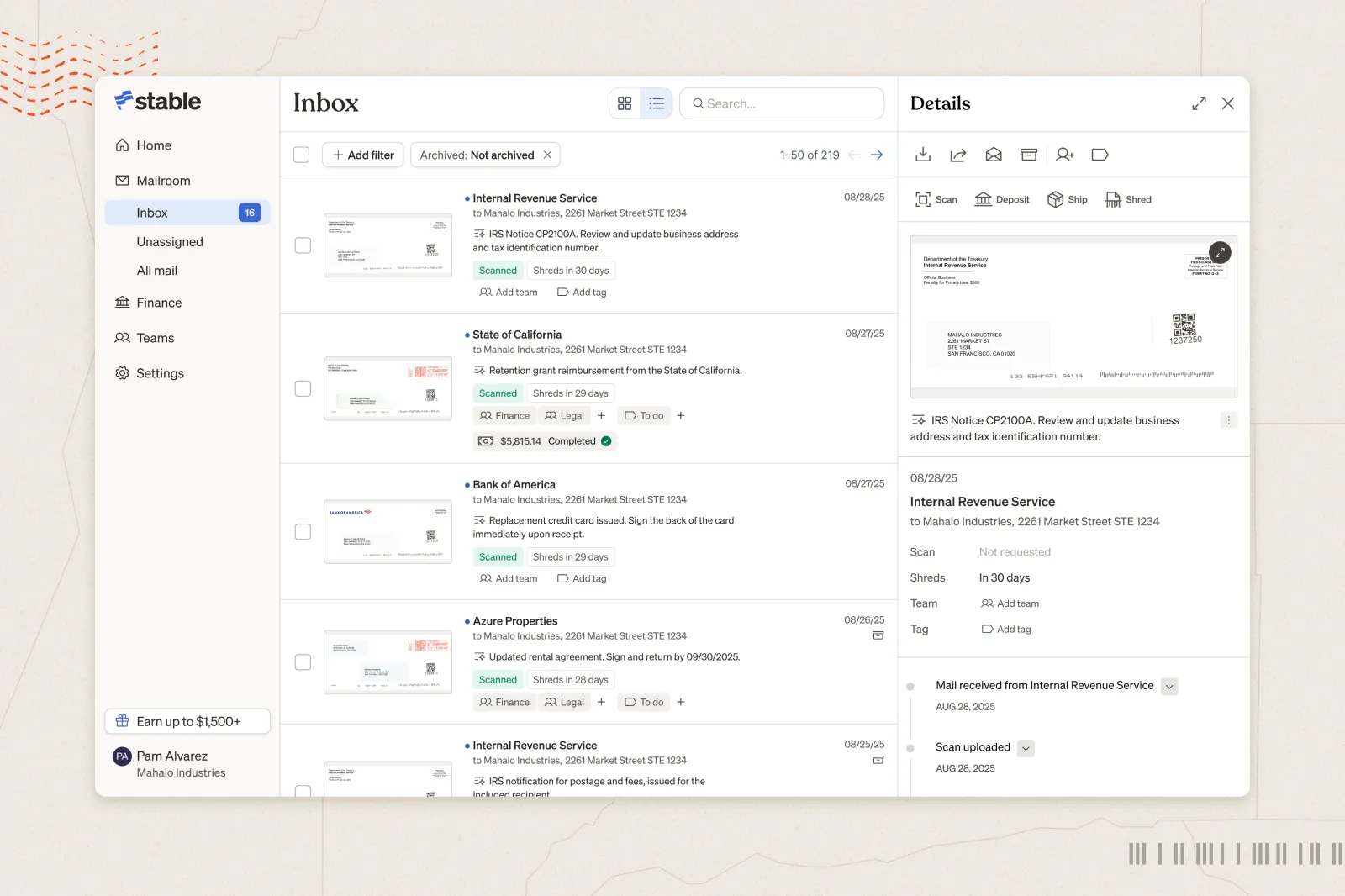Select the Bank of America item checkbox
Image resolution: width=1345 pixels, height=896 pixels.
point(302,531)
